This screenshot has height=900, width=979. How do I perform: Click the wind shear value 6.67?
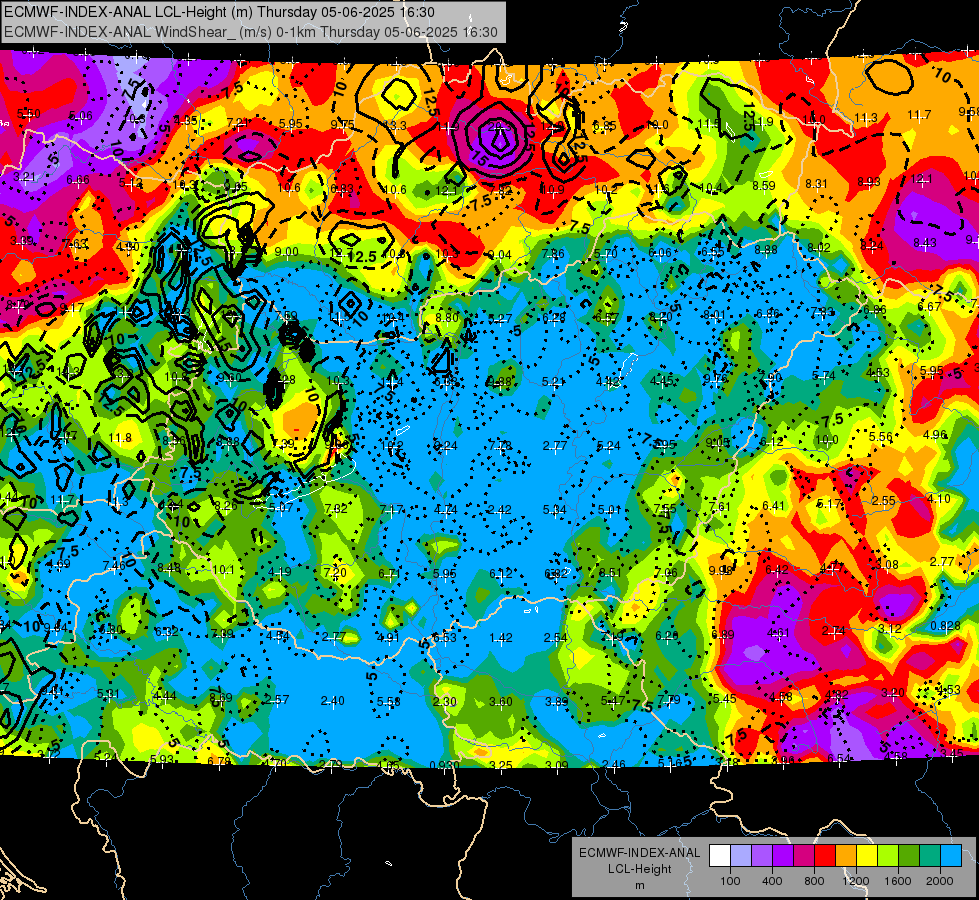(929, 307)
